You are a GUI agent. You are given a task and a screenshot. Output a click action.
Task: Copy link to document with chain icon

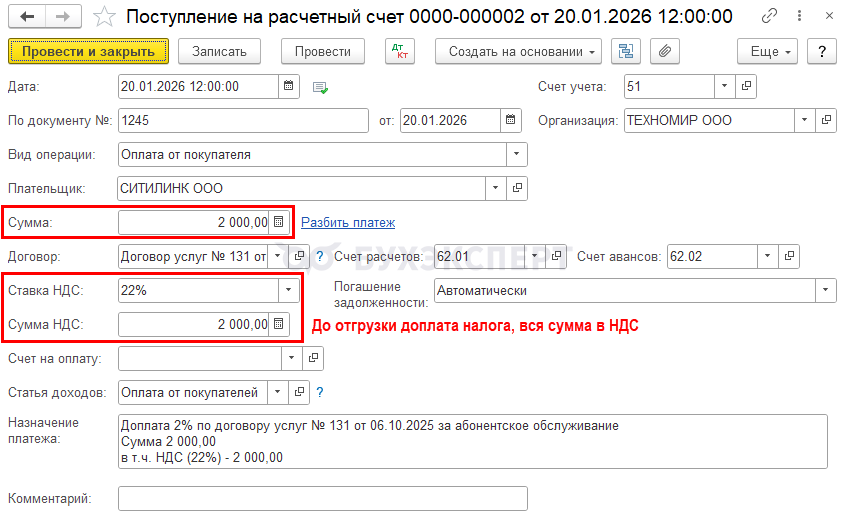point(769,16)
